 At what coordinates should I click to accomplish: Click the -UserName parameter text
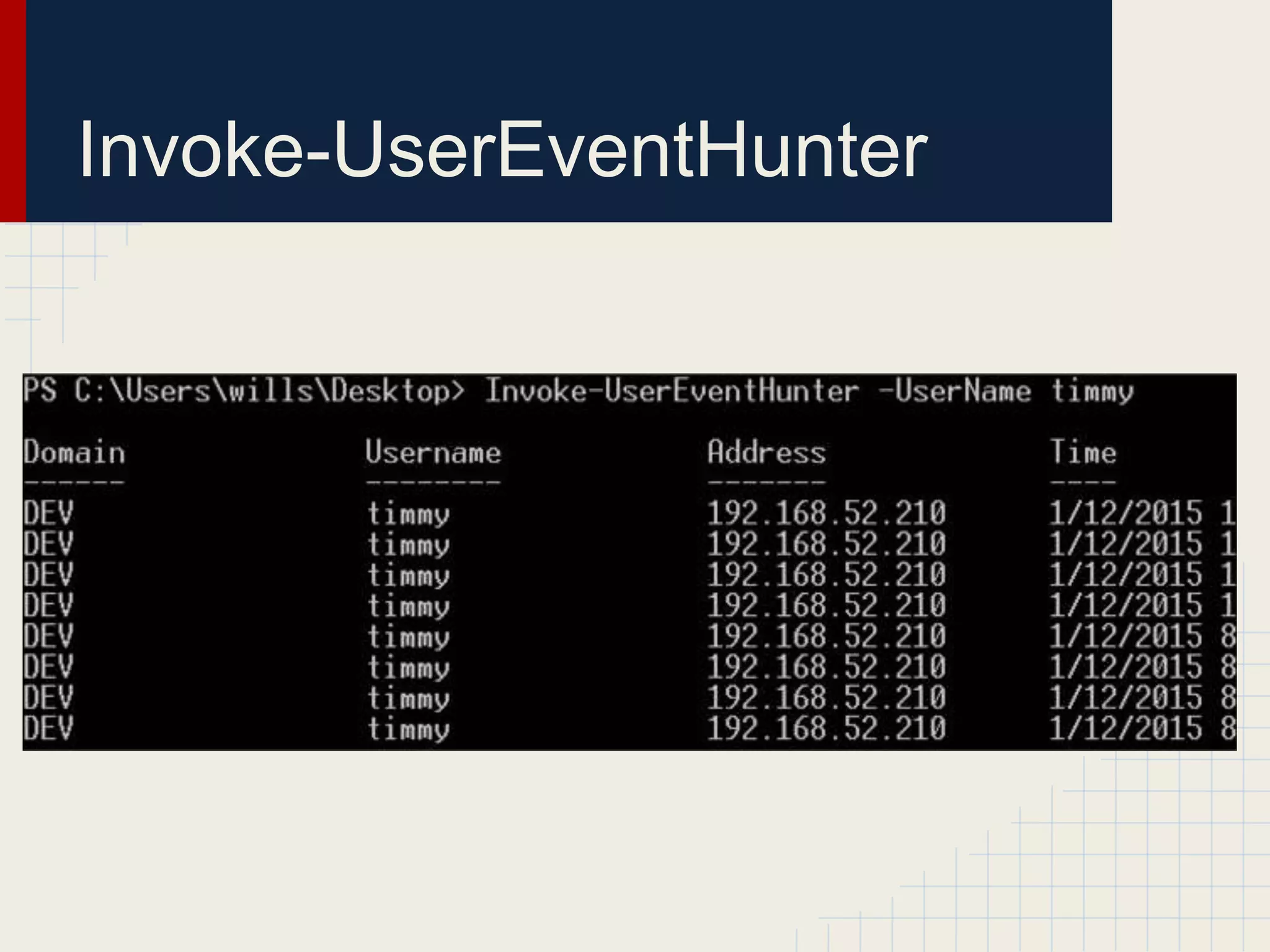[x=956, y=390]
